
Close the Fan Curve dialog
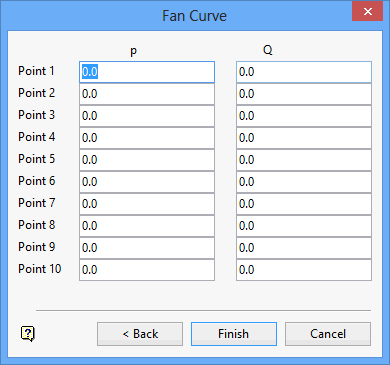pos(367,12)
